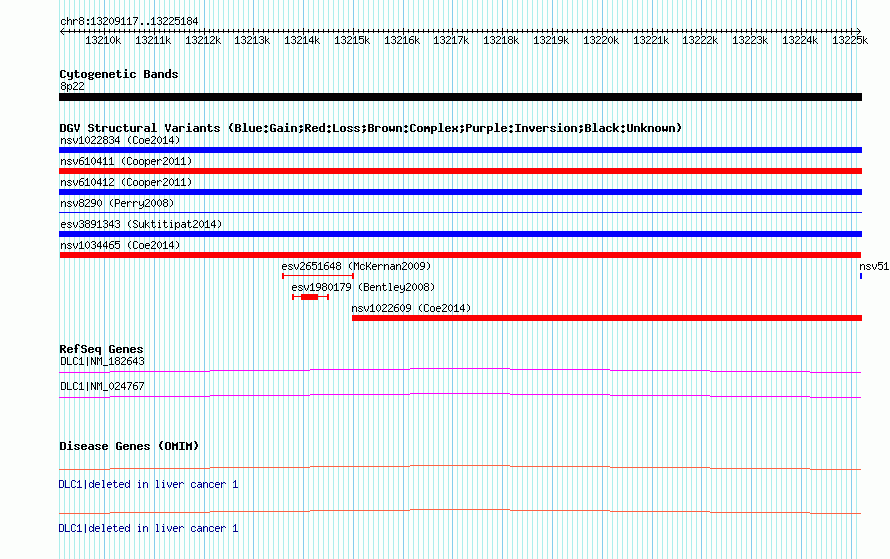The width and height of the screenshot is (890, 559).
Task: Select the red nsv1034465 loss bar
Action: (x=460, y=255)
